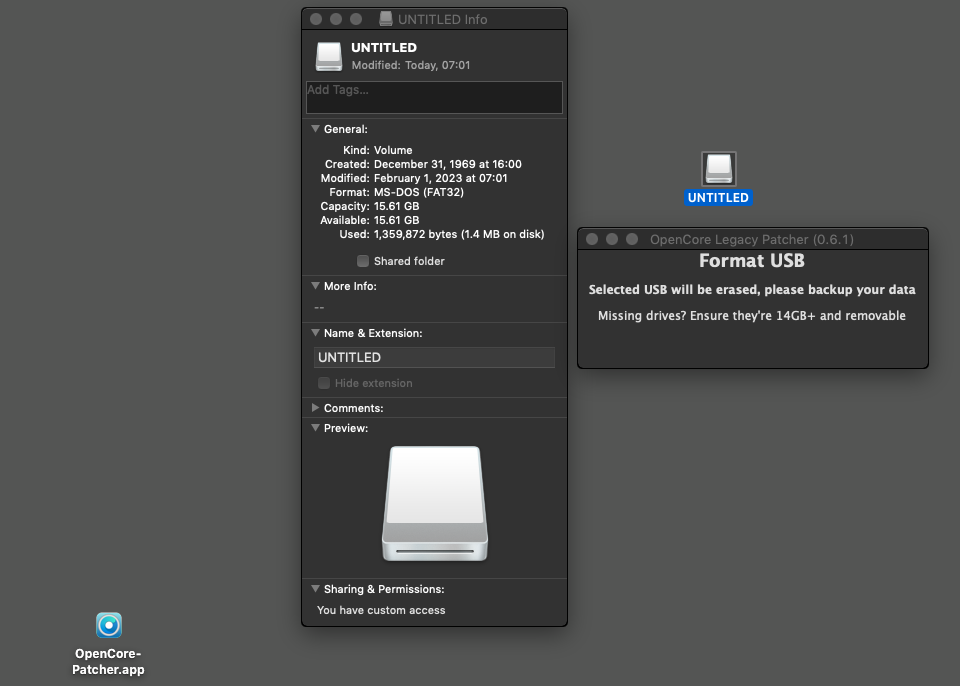
Task: Click the Format value MS-DOS (FAT32)
Action: coord(419,192)
